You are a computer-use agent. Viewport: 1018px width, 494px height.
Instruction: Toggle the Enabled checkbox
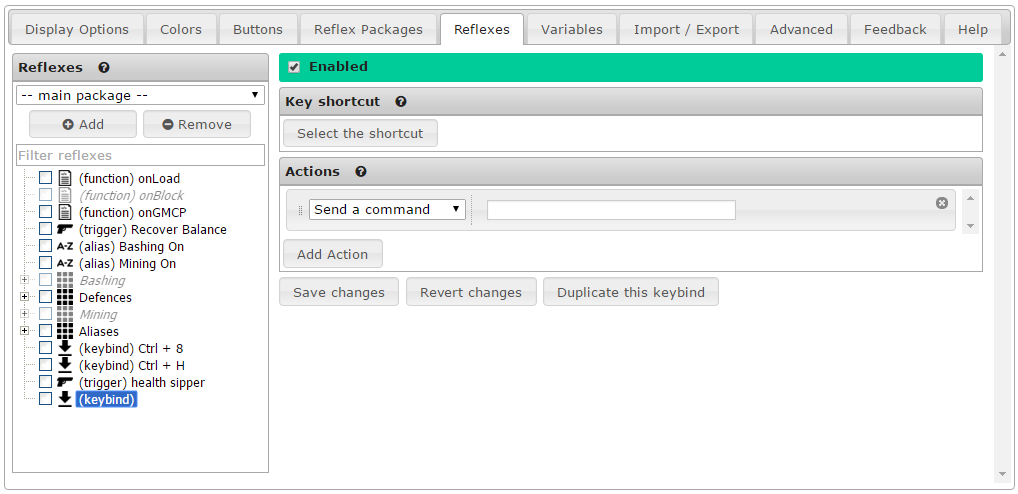point(294,67)
